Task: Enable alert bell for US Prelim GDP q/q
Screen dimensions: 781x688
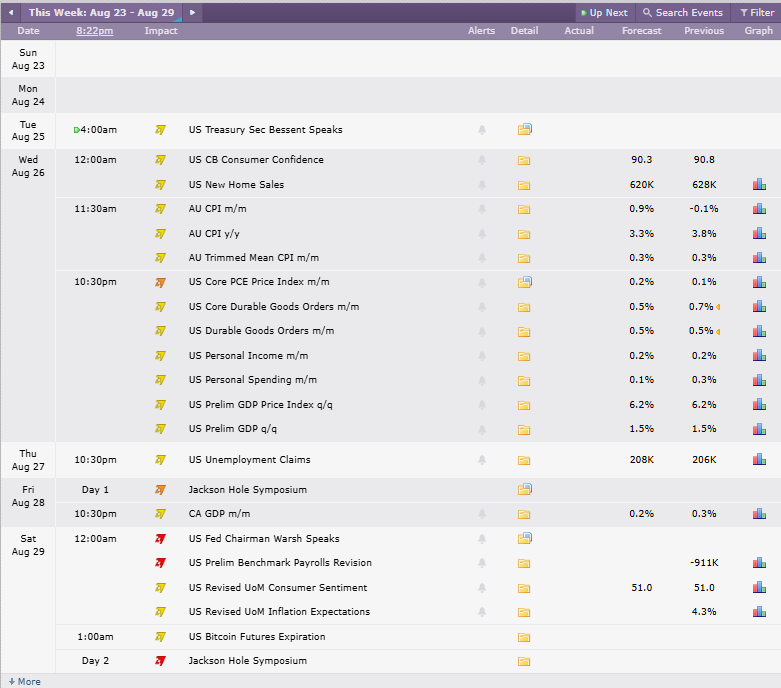Action: click(x=482, y=429)
